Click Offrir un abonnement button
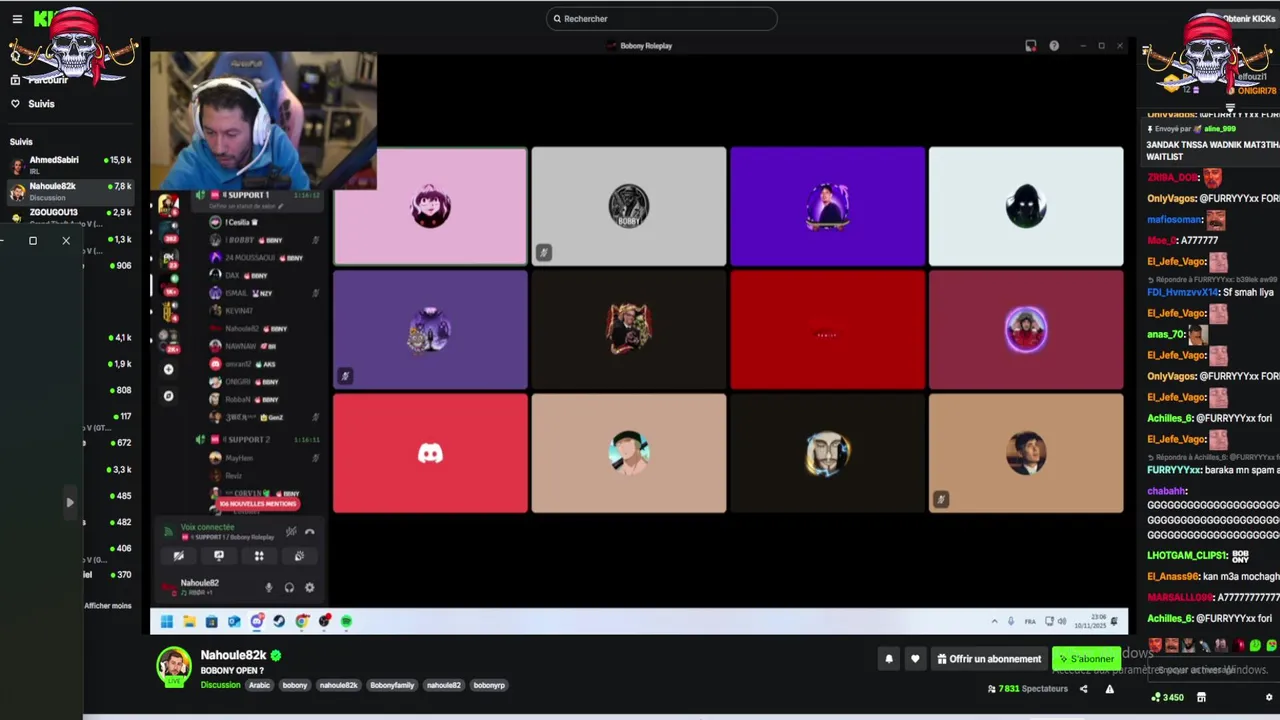The height and width of the screenshot is (720, 1280). tap(988, 659)
